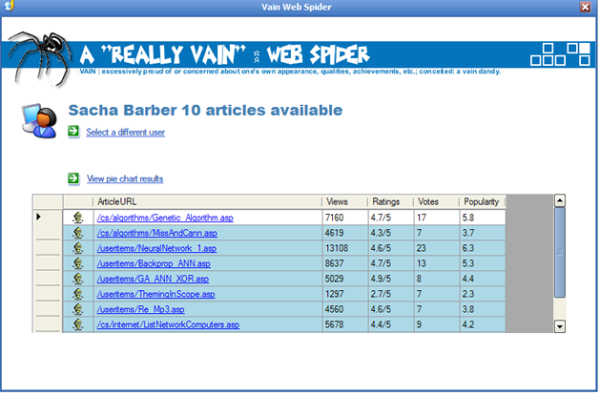Click the green arrow beside View pie chart results
The width and height of the screenshot is (600, 395).
pyautogui.click(x=73, y=178)
